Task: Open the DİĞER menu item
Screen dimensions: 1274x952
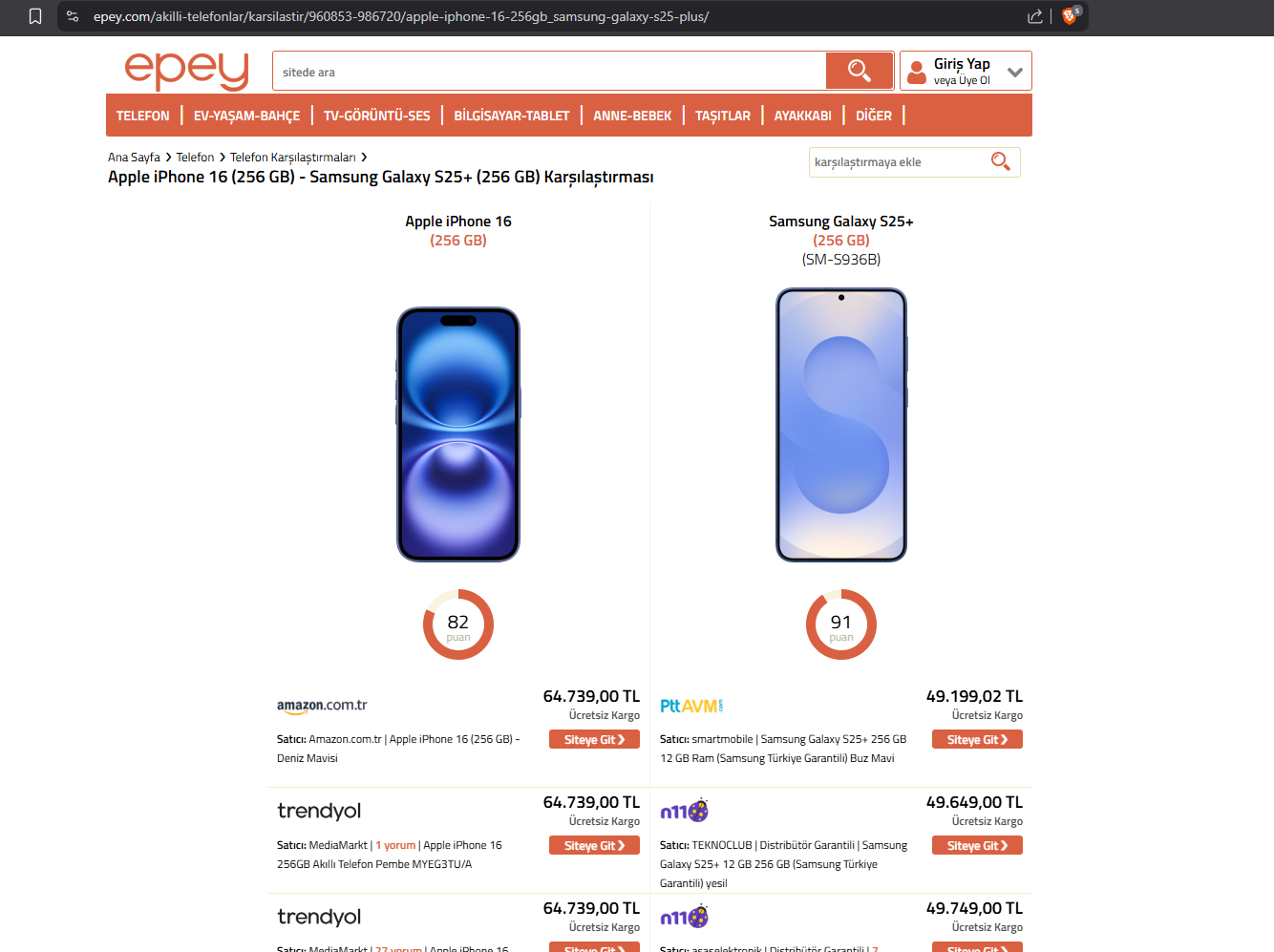Action: pos(874,116)
